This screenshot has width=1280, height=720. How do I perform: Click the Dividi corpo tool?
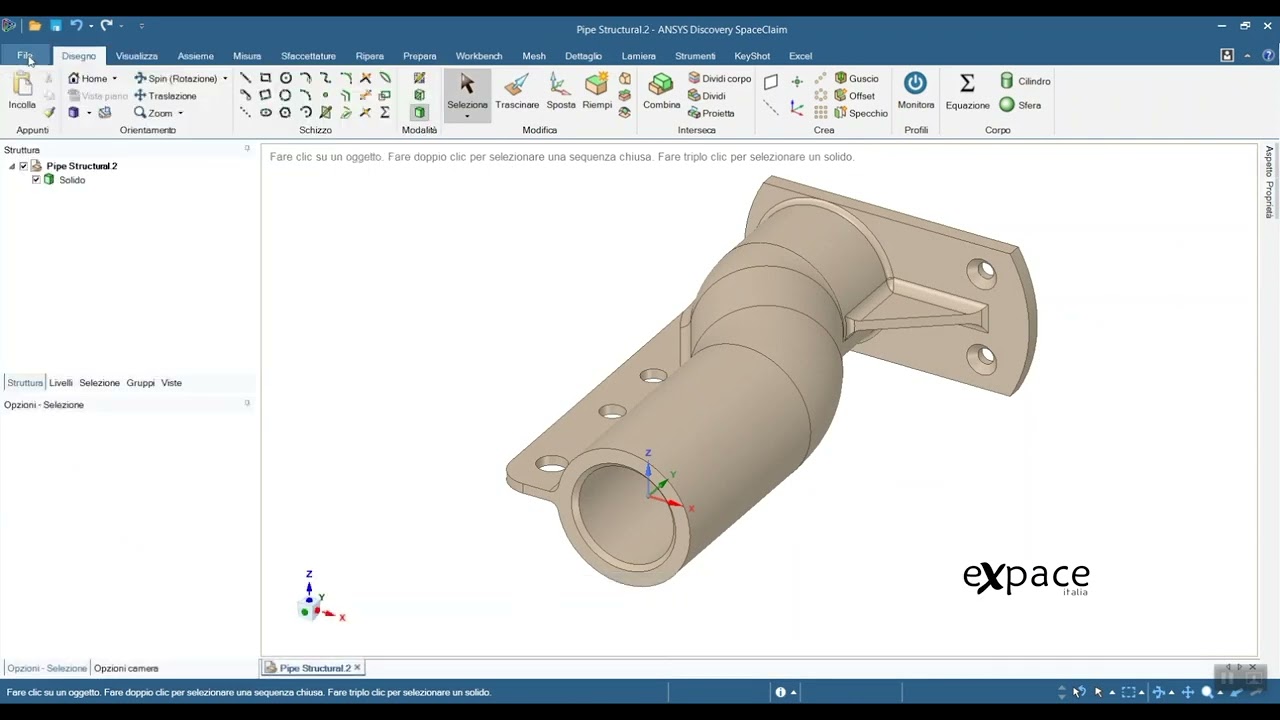point(719,78)
